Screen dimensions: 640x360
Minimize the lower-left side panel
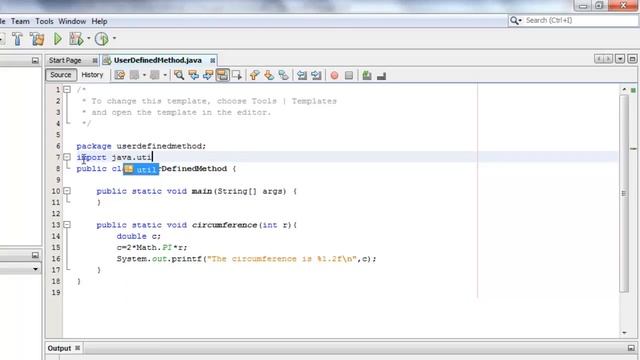pos(35,255)
